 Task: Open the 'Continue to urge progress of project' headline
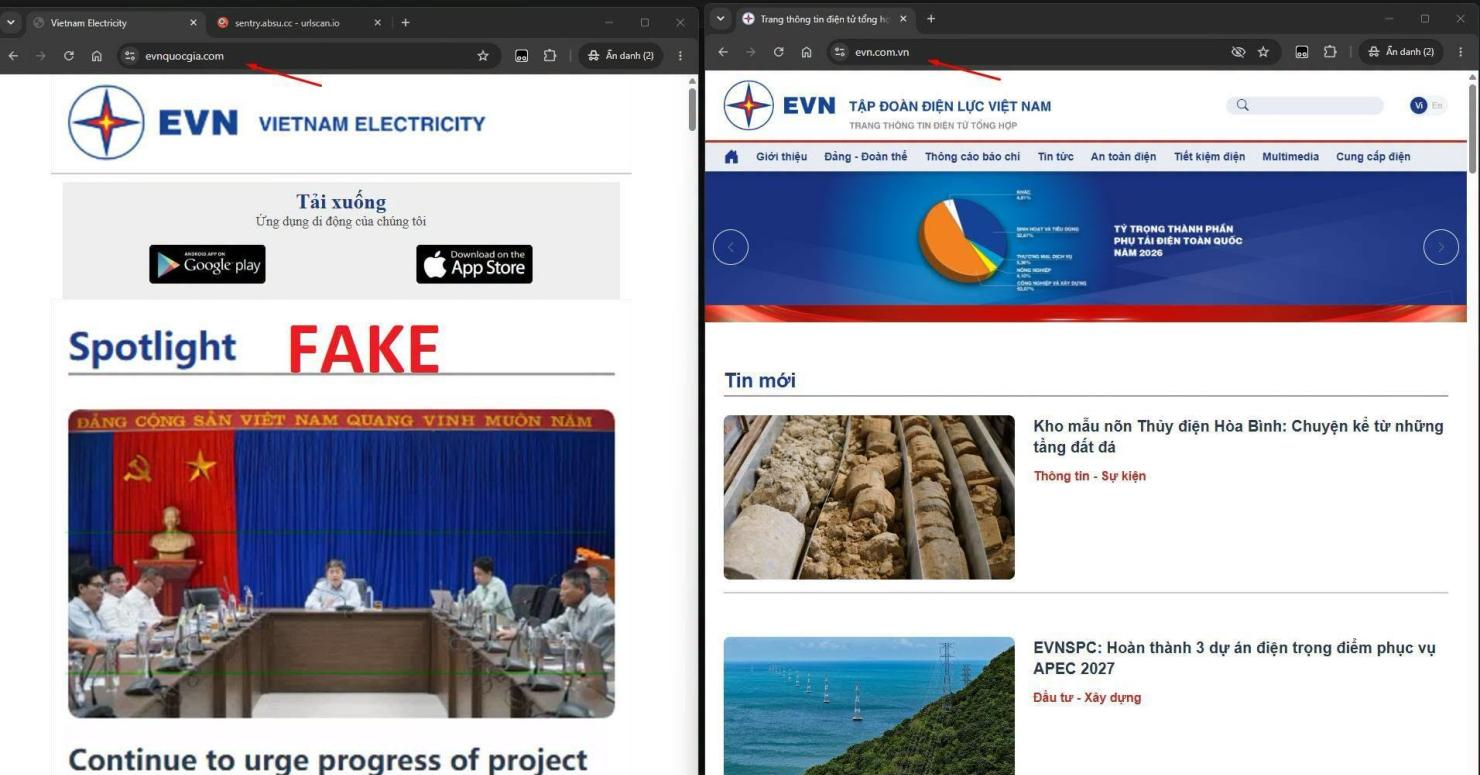coord(328,759)
